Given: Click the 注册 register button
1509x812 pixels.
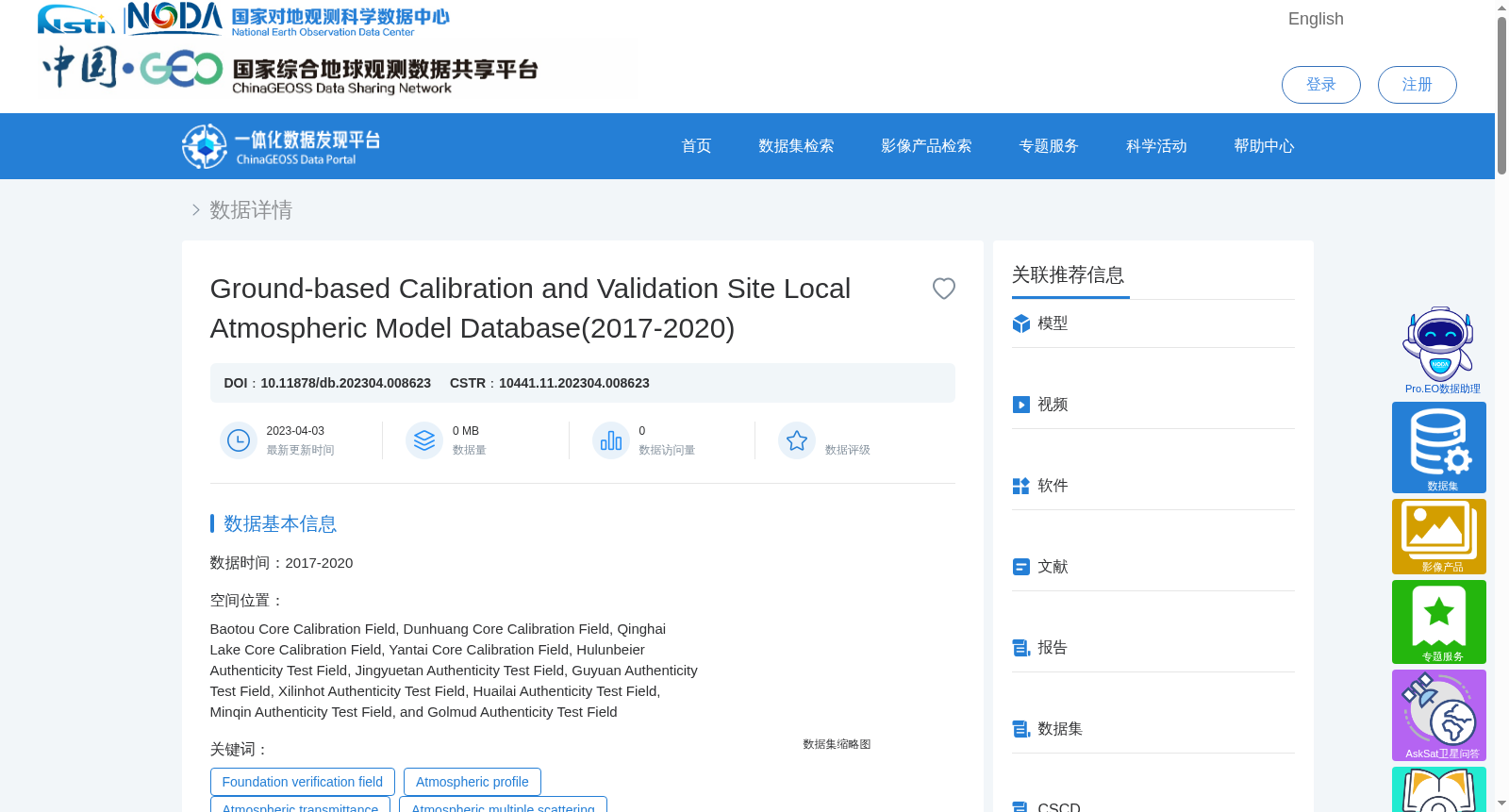Looking at the screenshot, I should pos(1417,85).
